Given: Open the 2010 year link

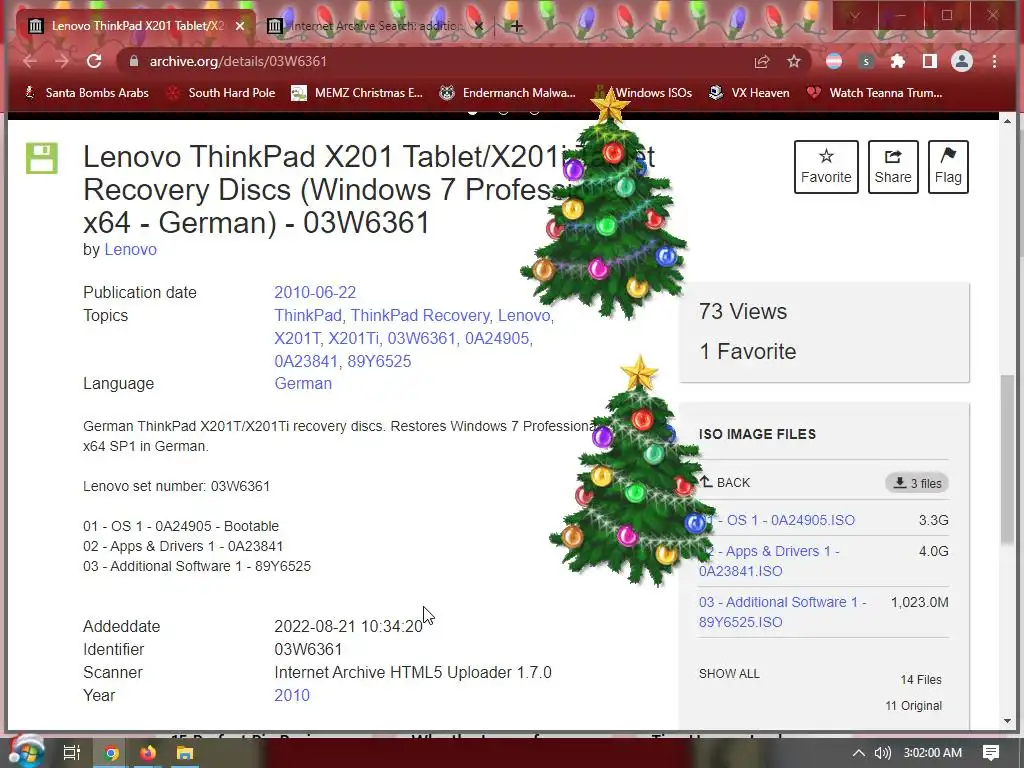Looking at the screenshot, I should pos(292,695).
